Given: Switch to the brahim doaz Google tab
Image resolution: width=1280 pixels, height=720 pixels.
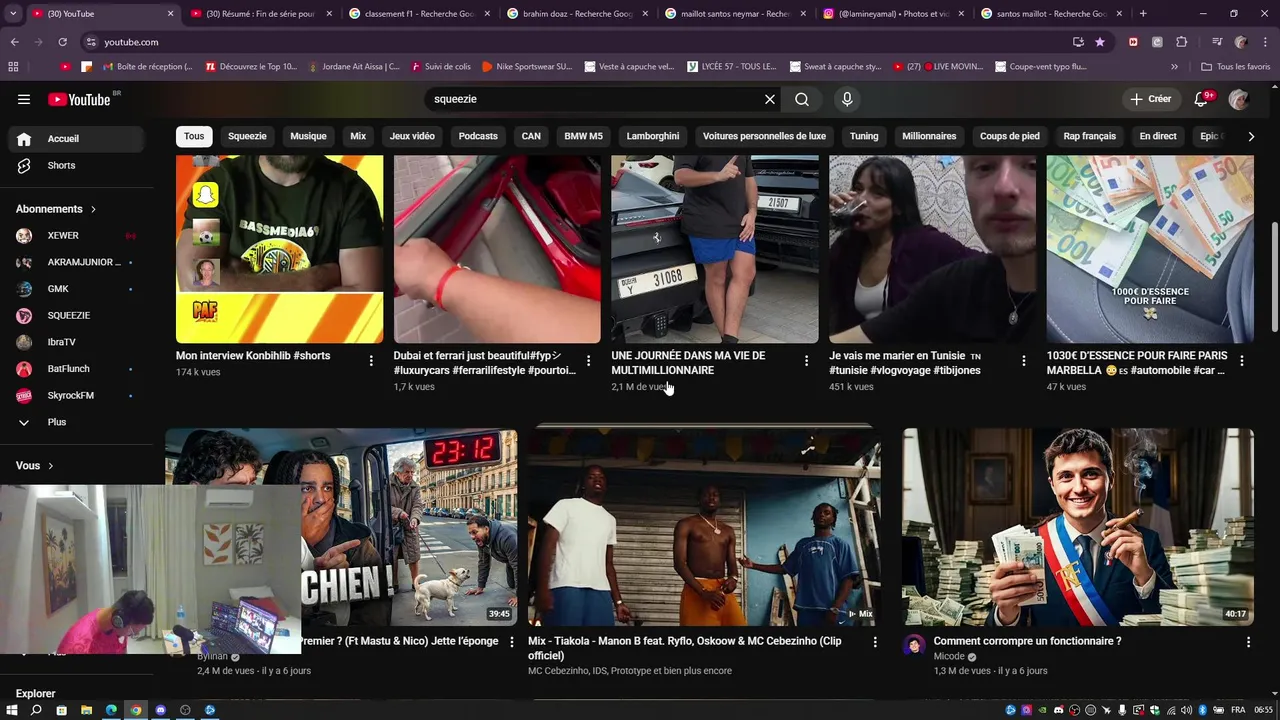Looking at the screenshot, I should [577, 14].
